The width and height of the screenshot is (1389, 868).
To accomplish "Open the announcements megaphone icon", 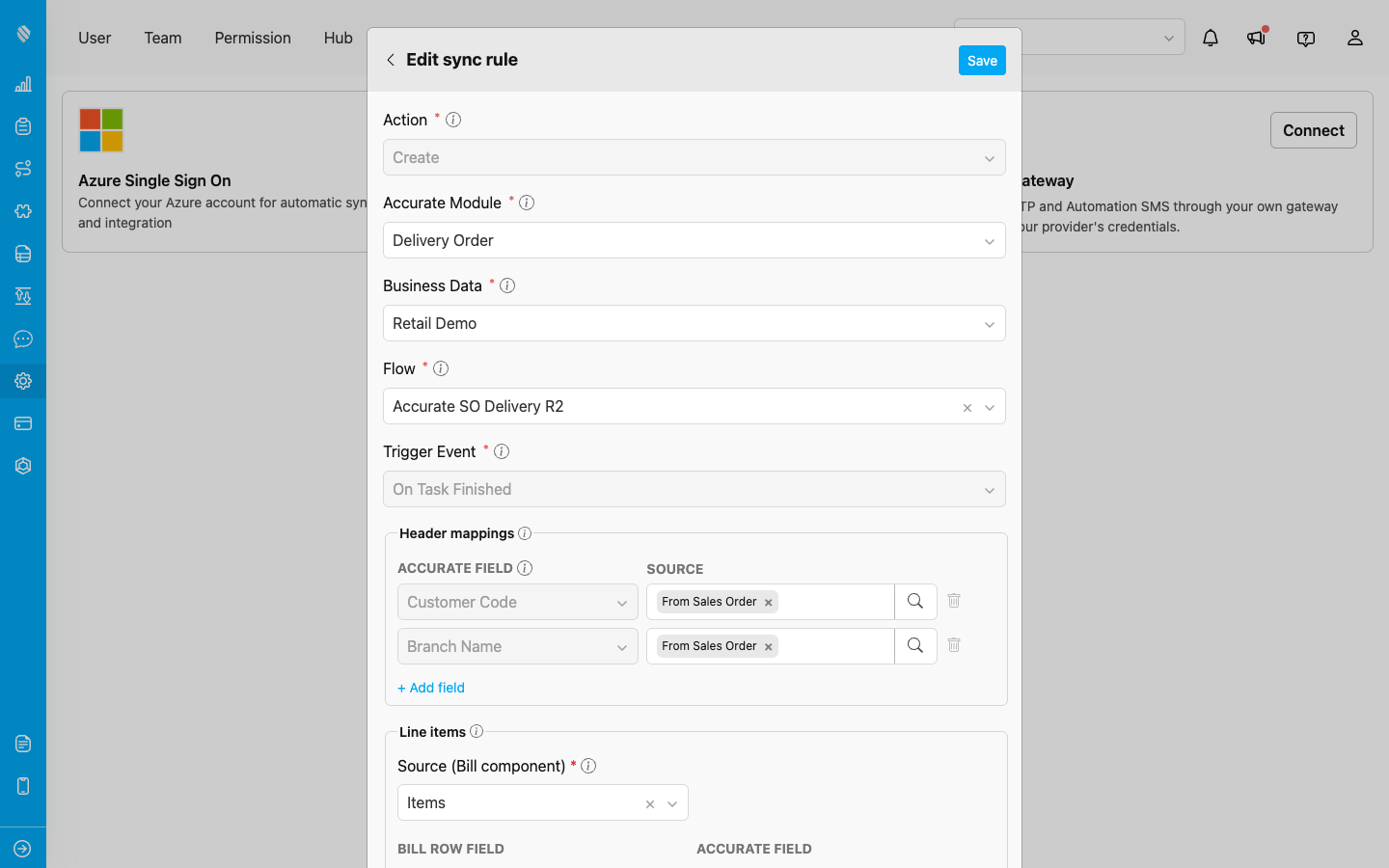I will (1256, 38).
